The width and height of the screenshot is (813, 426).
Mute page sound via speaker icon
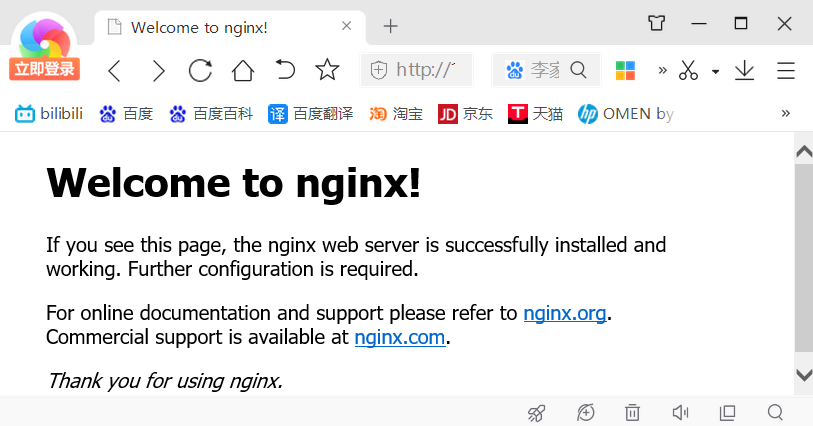click(x=680, y=413)
